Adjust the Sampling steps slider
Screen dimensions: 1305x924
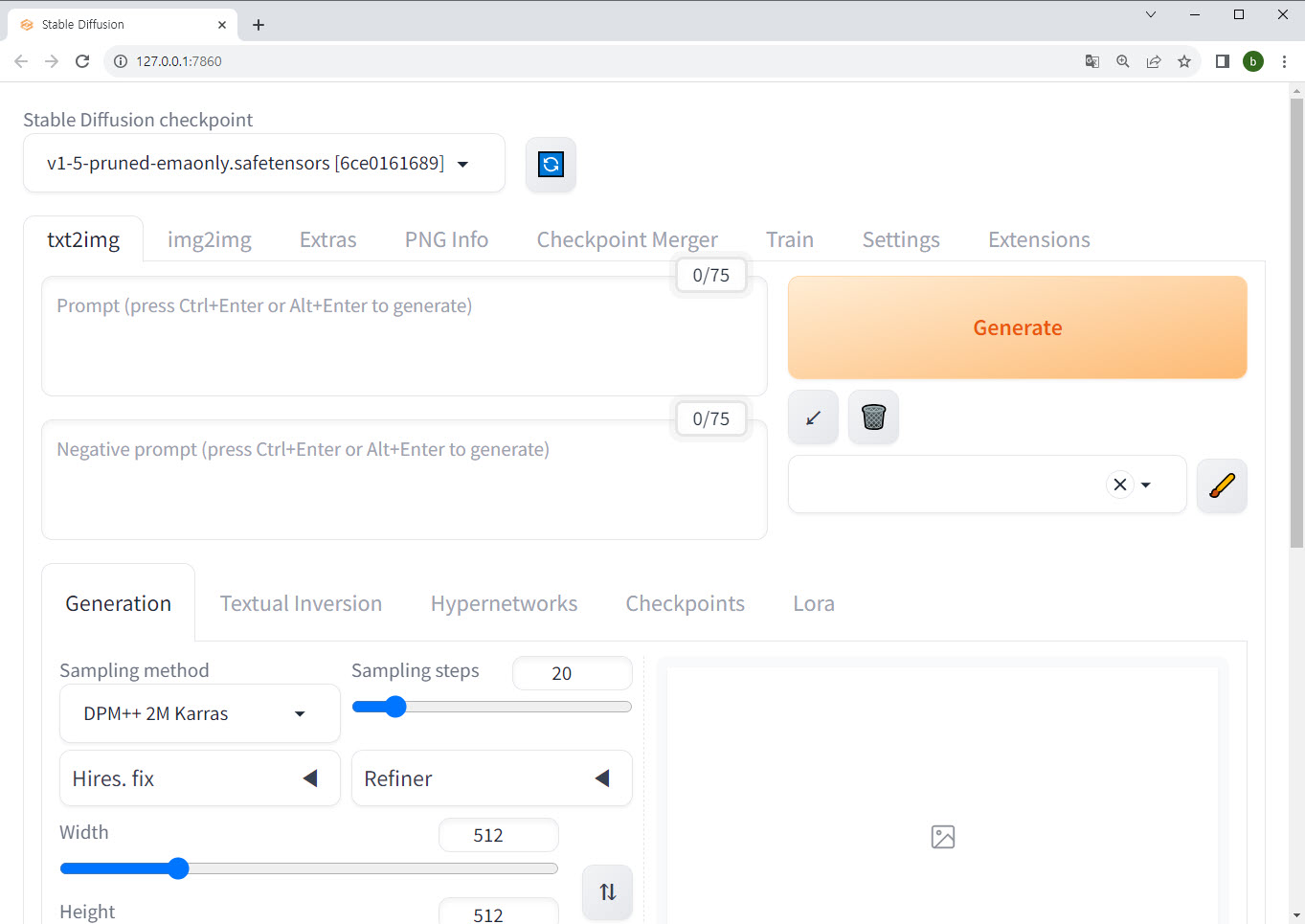click(492, 707)
